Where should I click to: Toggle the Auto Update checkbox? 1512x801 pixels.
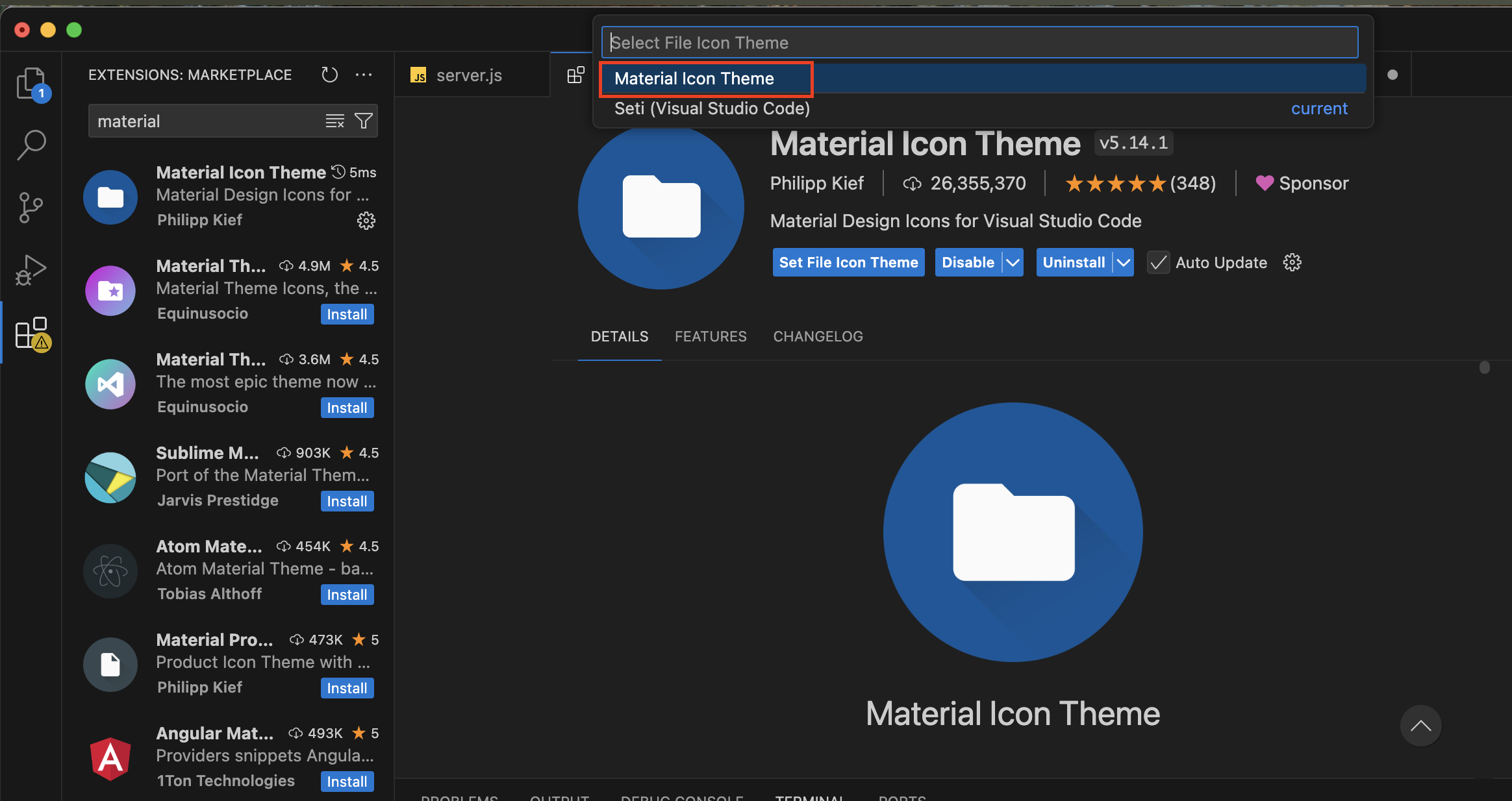pyautogui.click(x=1158, y=262)
